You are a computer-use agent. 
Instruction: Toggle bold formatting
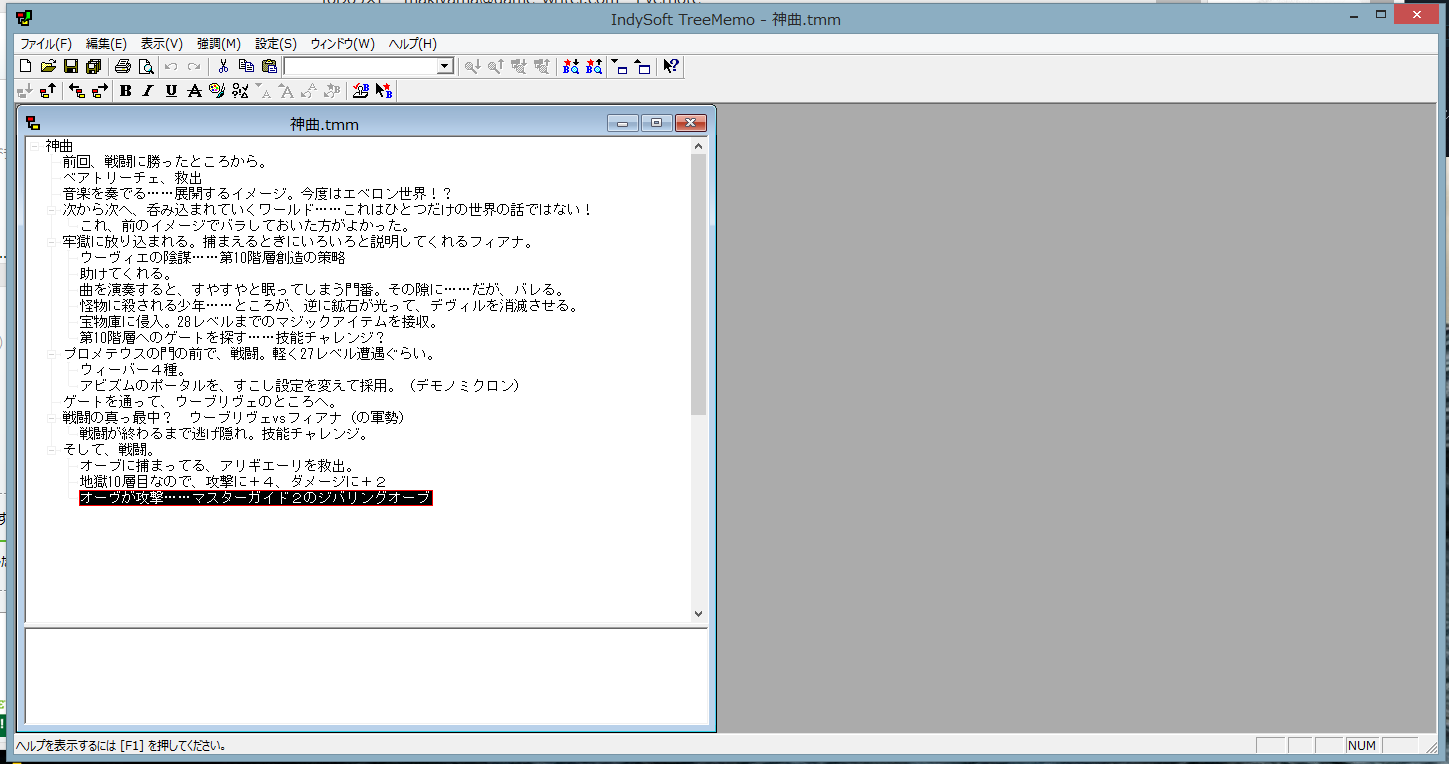point(126,91)
